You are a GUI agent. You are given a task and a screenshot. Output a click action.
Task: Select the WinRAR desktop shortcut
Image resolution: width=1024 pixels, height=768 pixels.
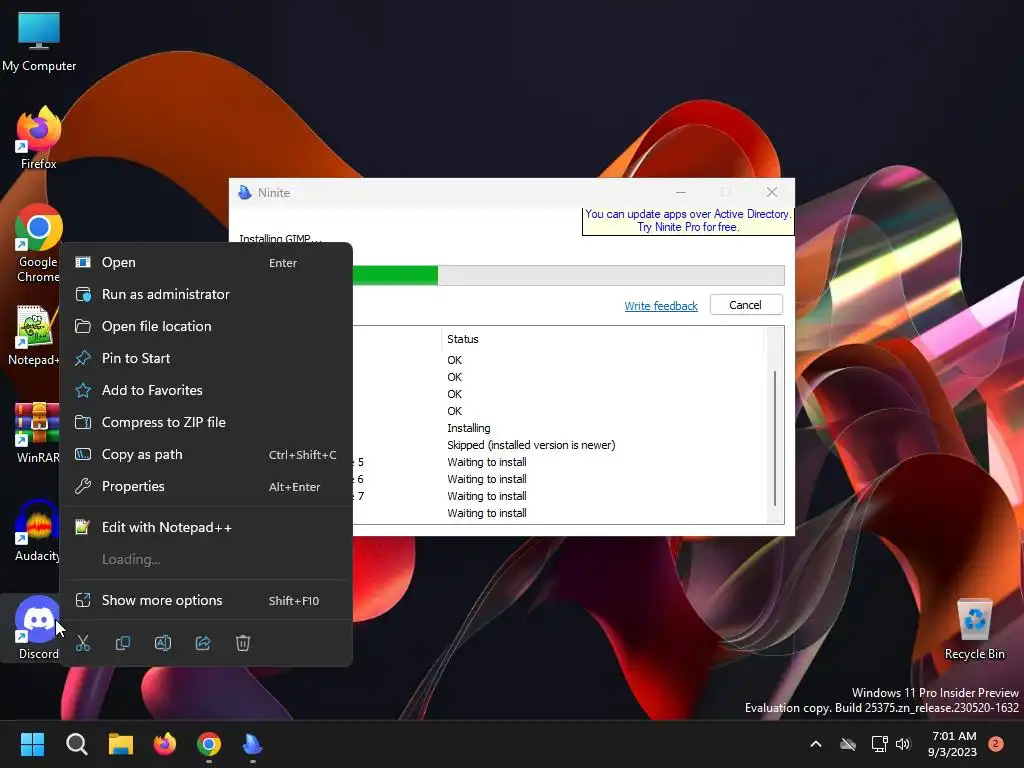(x=37, y=432)
